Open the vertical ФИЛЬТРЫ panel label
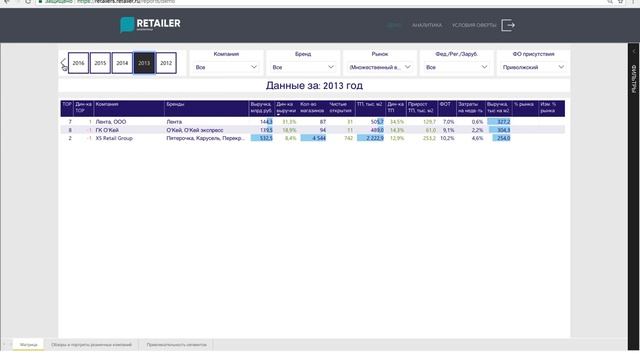The width and height of the screenshot is (640, 360). (x=634, y=78)
